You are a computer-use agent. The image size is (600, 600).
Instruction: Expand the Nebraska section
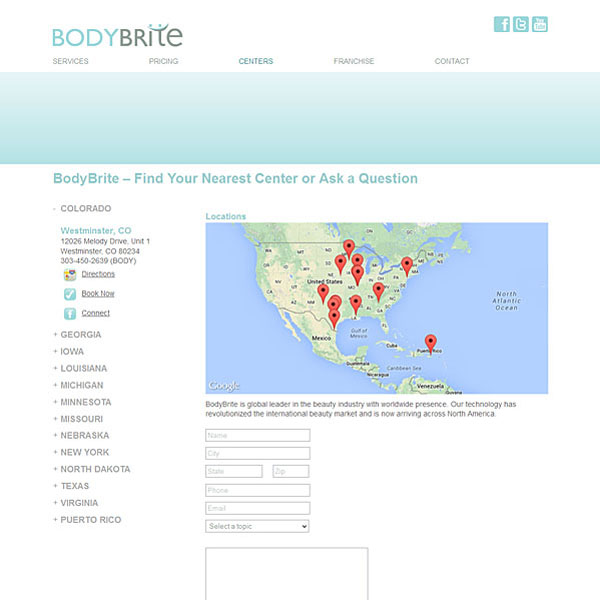pos(81,435)
